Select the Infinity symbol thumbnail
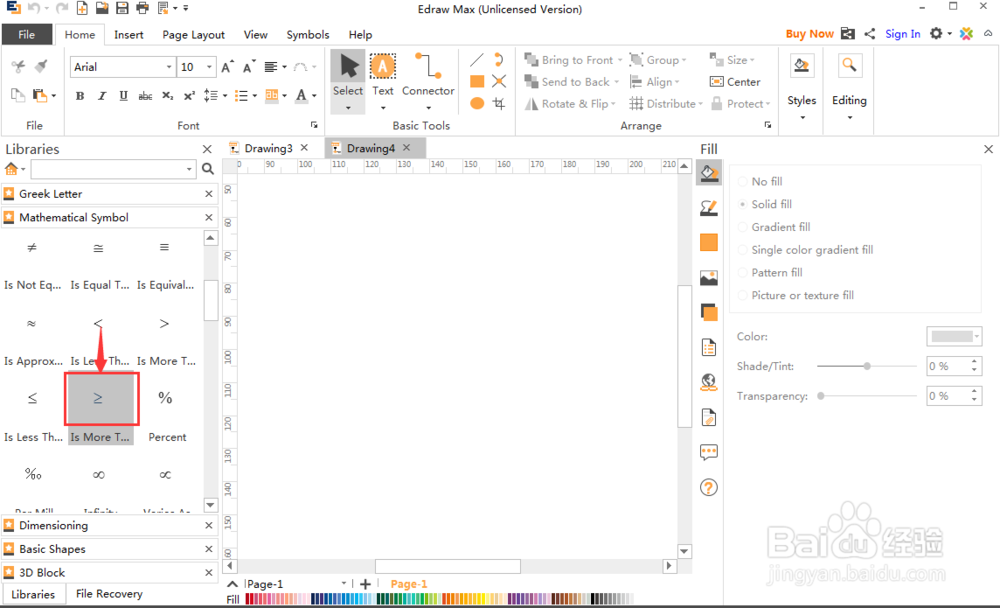Viewport: 1000px width, 608px height. pyautogui.click(x=98, y=475)
